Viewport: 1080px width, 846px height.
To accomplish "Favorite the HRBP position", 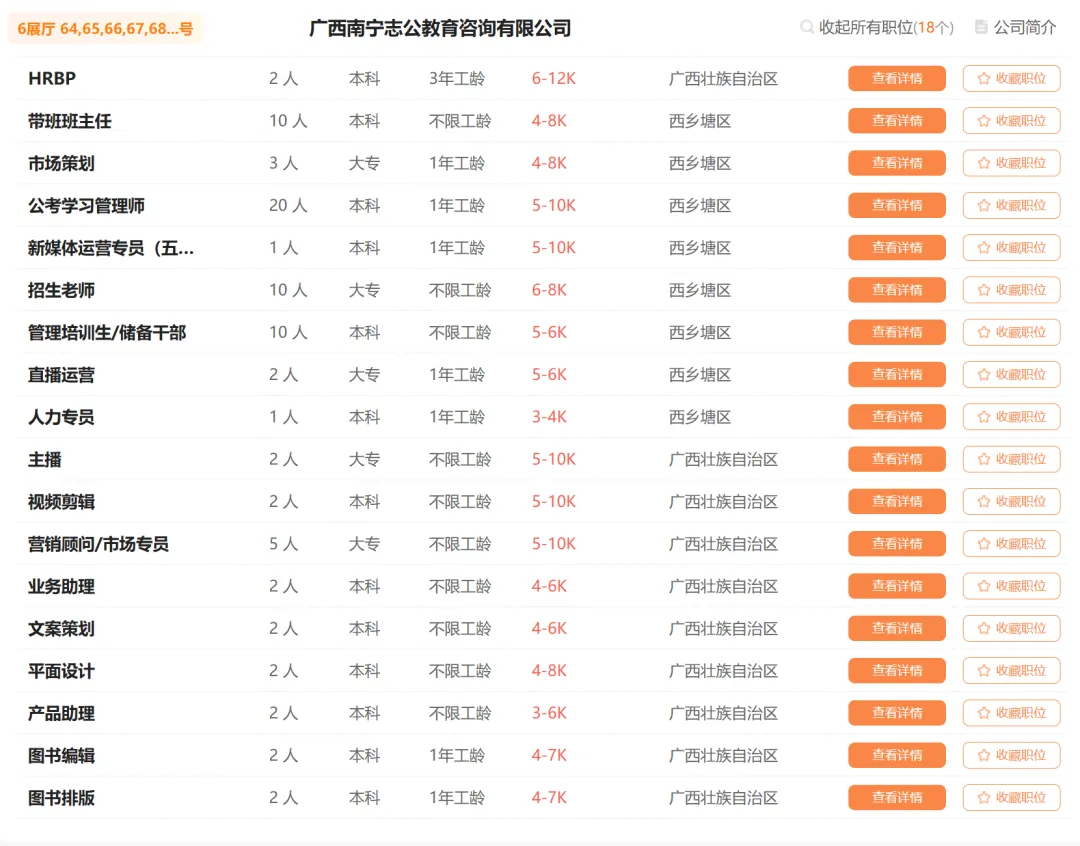I will click(1011, 79).
